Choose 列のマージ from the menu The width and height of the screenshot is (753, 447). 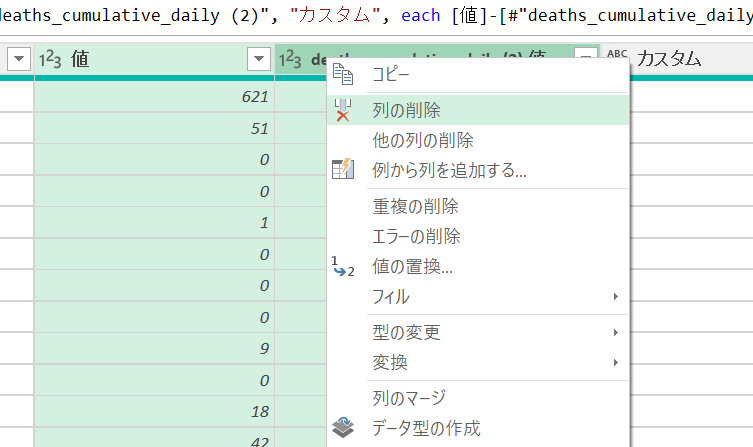tap(408, 398)
